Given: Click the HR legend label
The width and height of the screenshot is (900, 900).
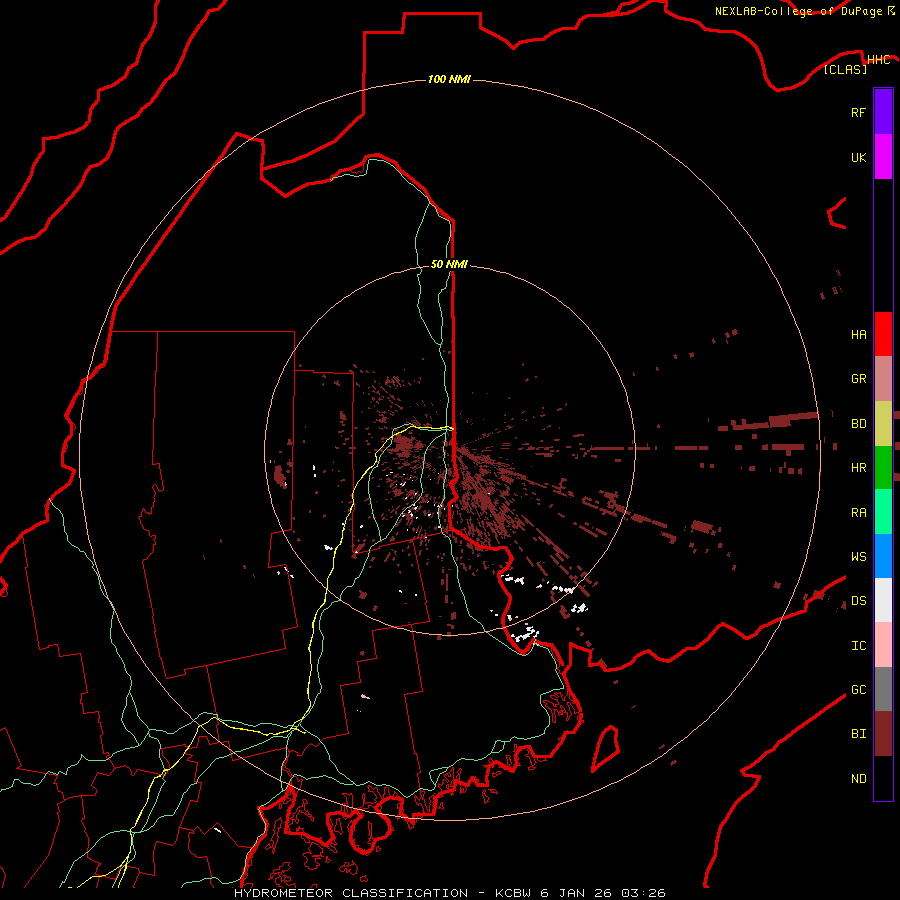Looking at the screenshot, I should [858, 468].
